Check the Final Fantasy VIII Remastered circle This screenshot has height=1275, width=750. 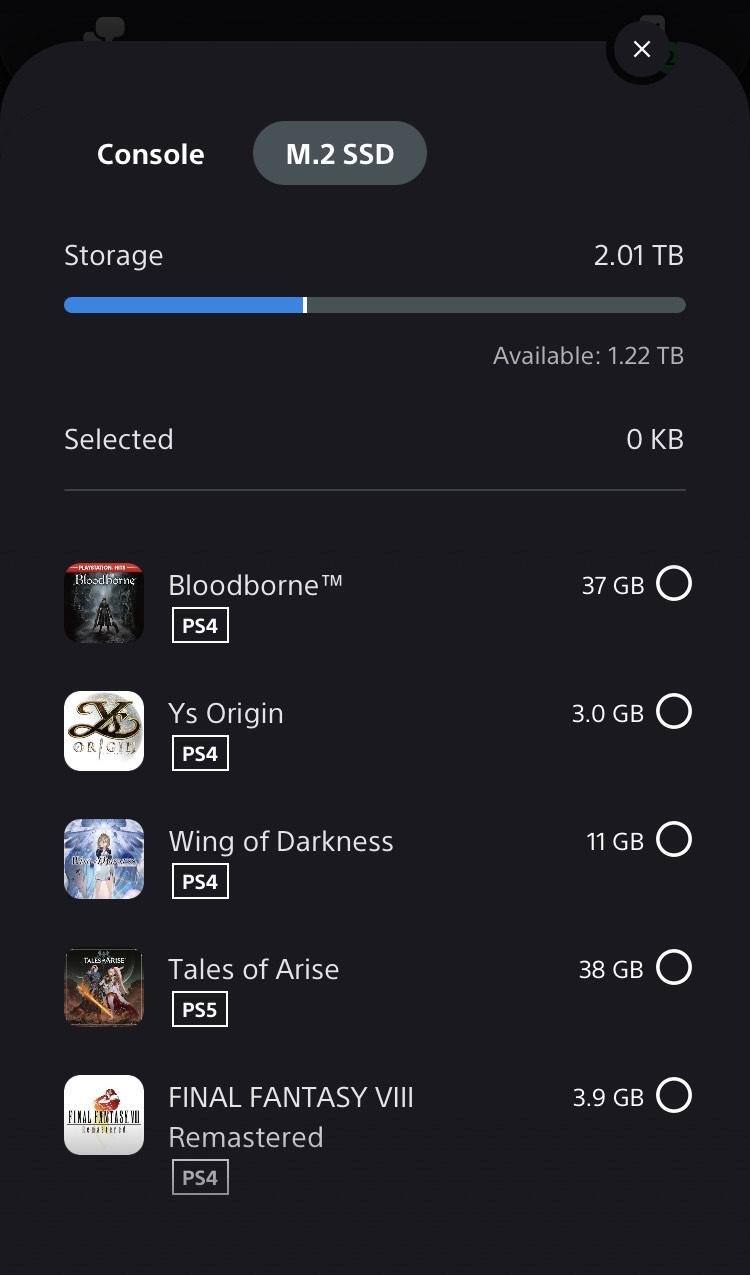coord(674,1095)
